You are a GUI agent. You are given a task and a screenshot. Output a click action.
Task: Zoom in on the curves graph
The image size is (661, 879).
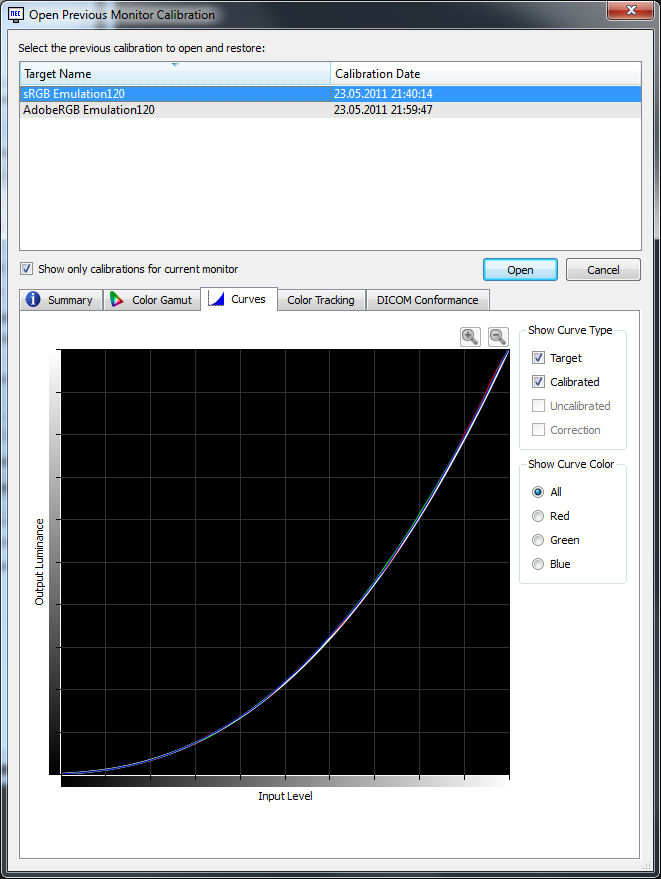[470, 337]
